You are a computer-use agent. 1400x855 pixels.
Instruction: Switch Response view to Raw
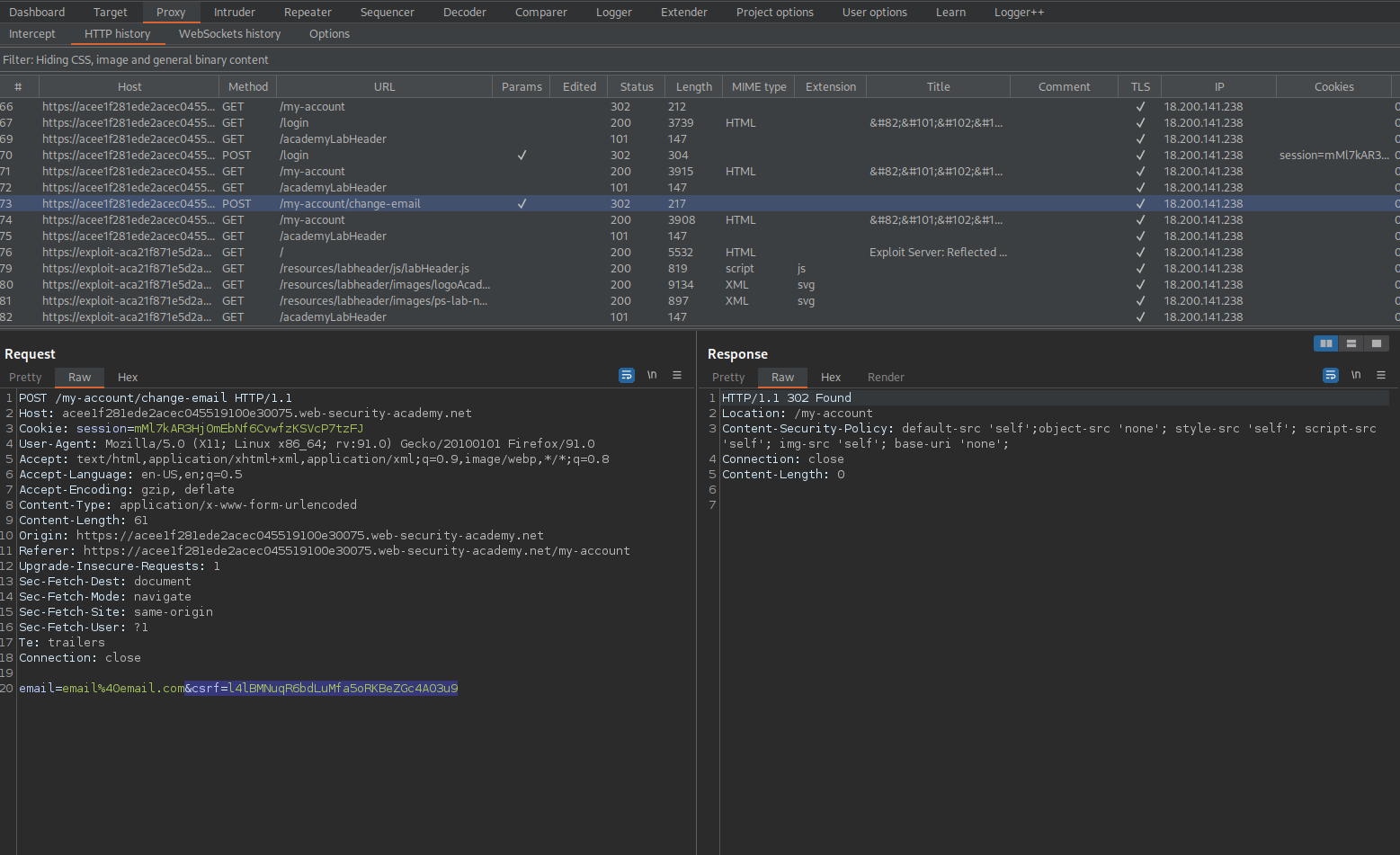click(782, 378)
